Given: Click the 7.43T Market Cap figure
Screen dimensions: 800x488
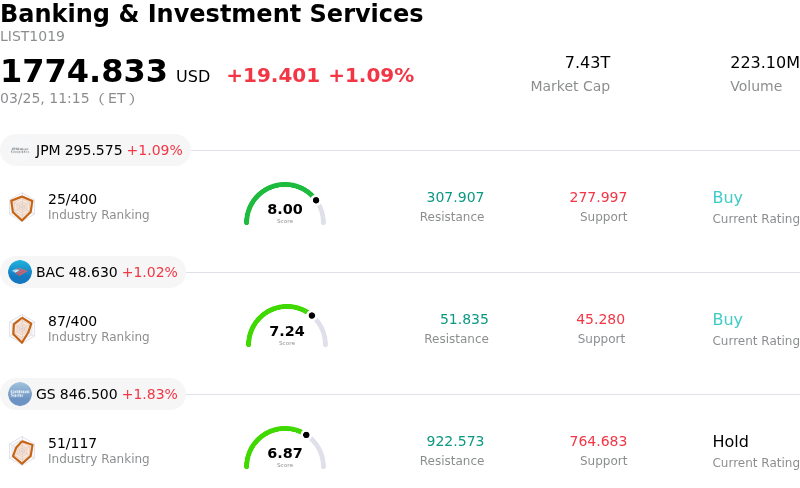Looking at the screenshot, I should coord(587,63).
